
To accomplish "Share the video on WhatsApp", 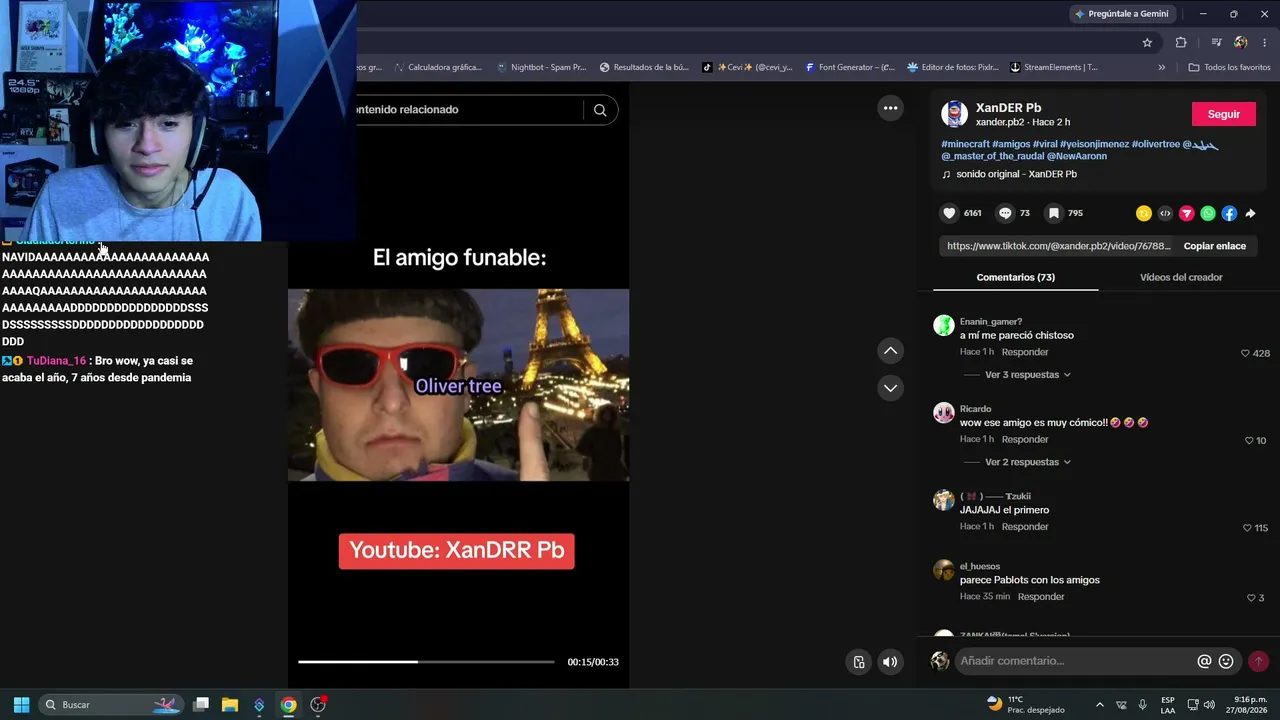I will coord(1208,213).
